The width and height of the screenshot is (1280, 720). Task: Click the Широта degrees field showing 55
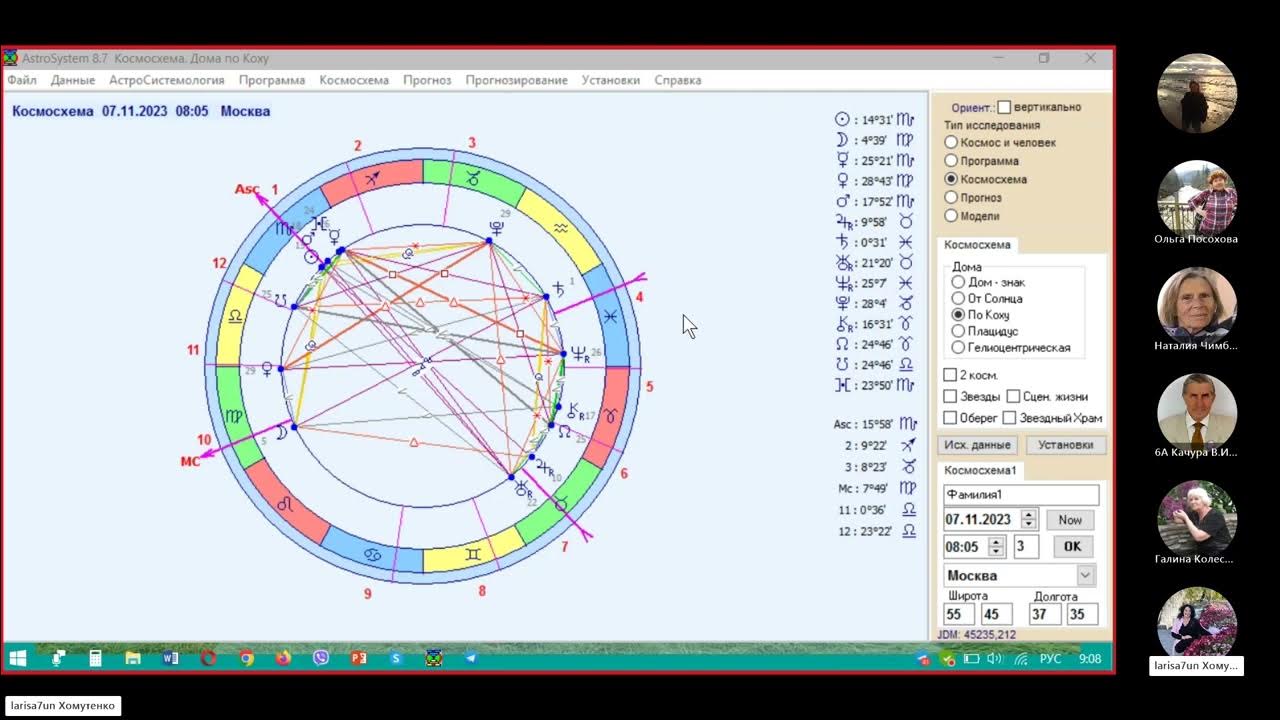click(960, 614)
